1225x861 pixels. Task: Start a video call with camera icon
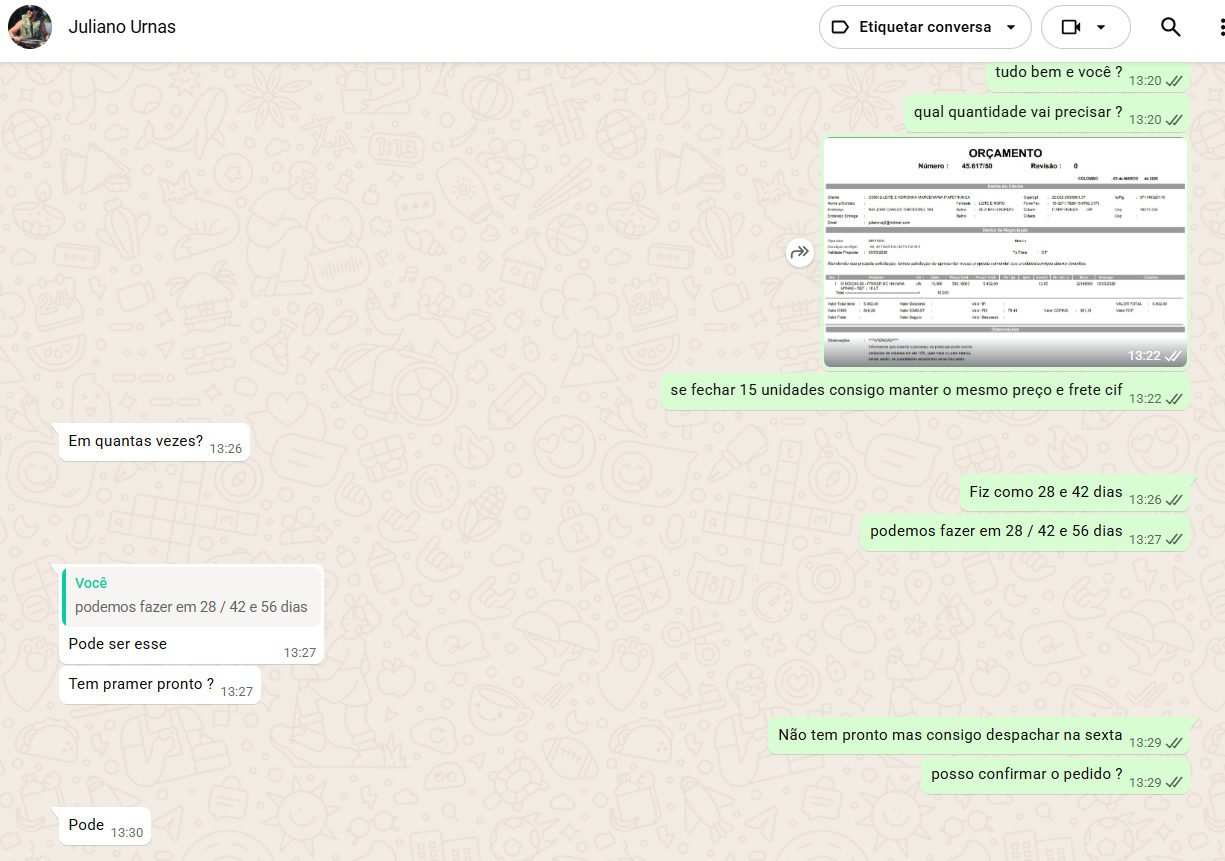tap(1071, 27)
